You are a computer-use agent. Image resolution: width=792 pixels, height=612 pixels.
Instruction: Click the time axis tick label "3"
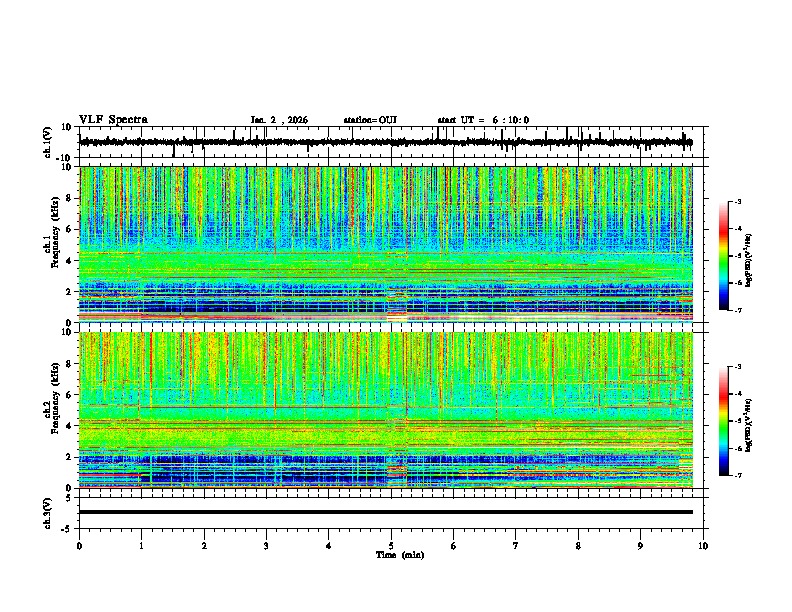pos(266,546)
